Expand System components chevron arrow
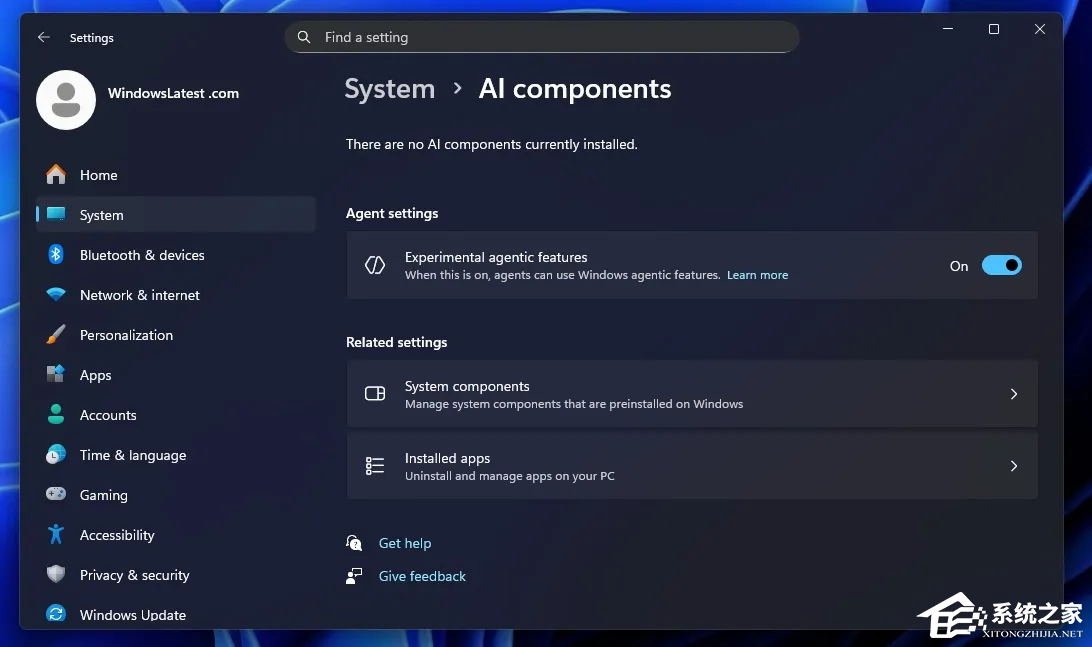Screen dimensions: 1092x647 pos(1013,394)
